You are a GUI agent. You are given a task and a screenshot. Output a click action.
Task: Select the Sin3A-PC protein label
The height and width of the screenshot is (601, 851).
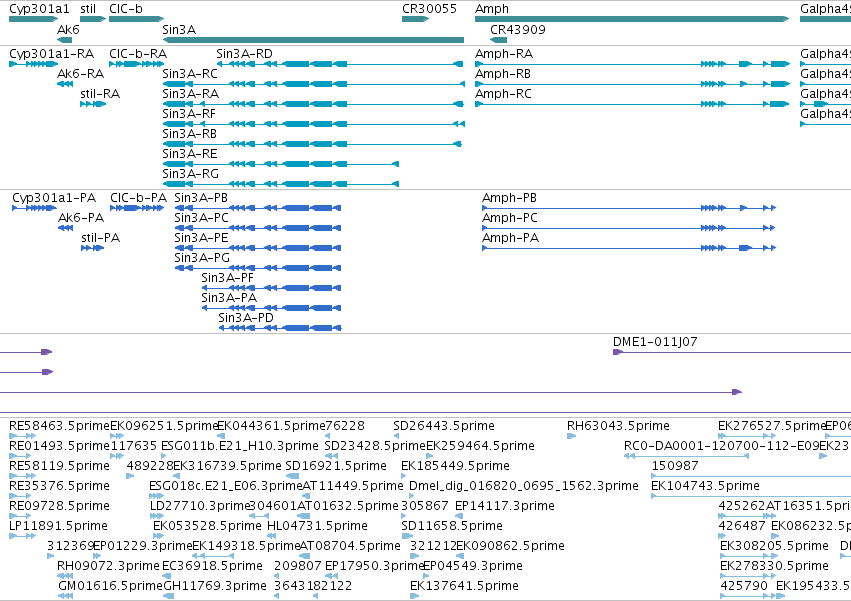pyautogui.click(x=201, y=218)
